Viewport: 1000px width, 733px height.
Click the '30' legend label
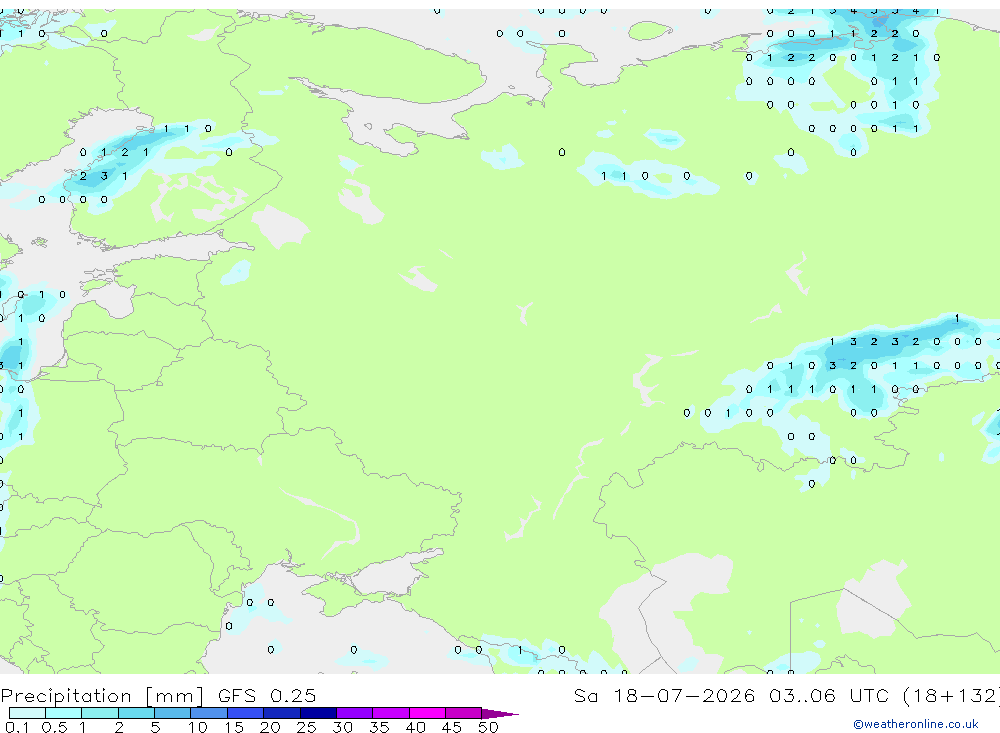342,727
